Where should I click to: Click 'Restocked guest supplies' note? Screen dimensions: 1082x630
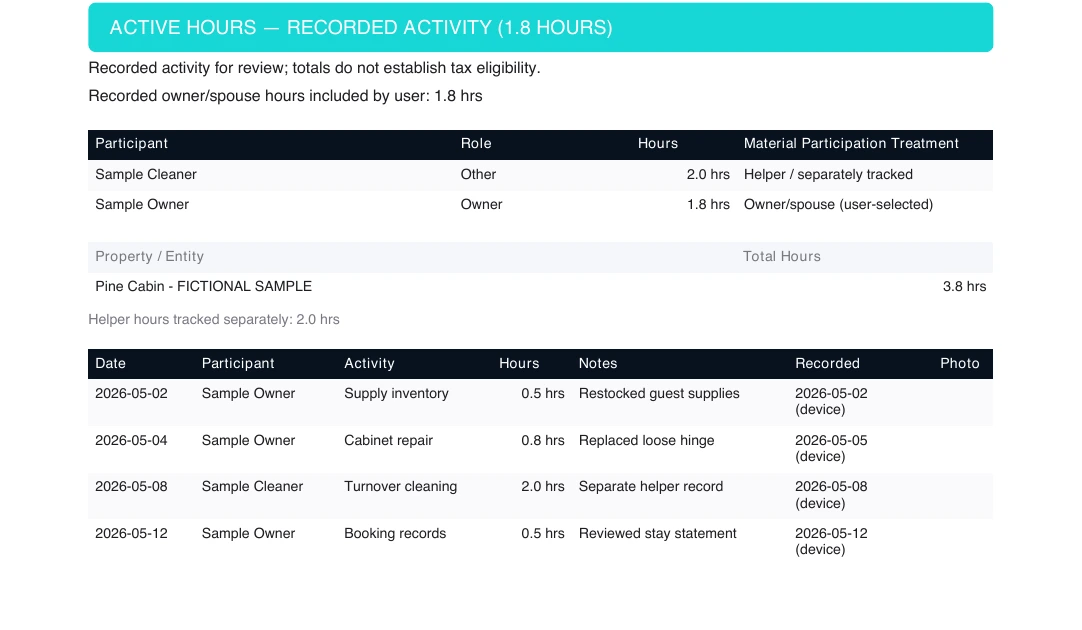[x=659, y=393]
